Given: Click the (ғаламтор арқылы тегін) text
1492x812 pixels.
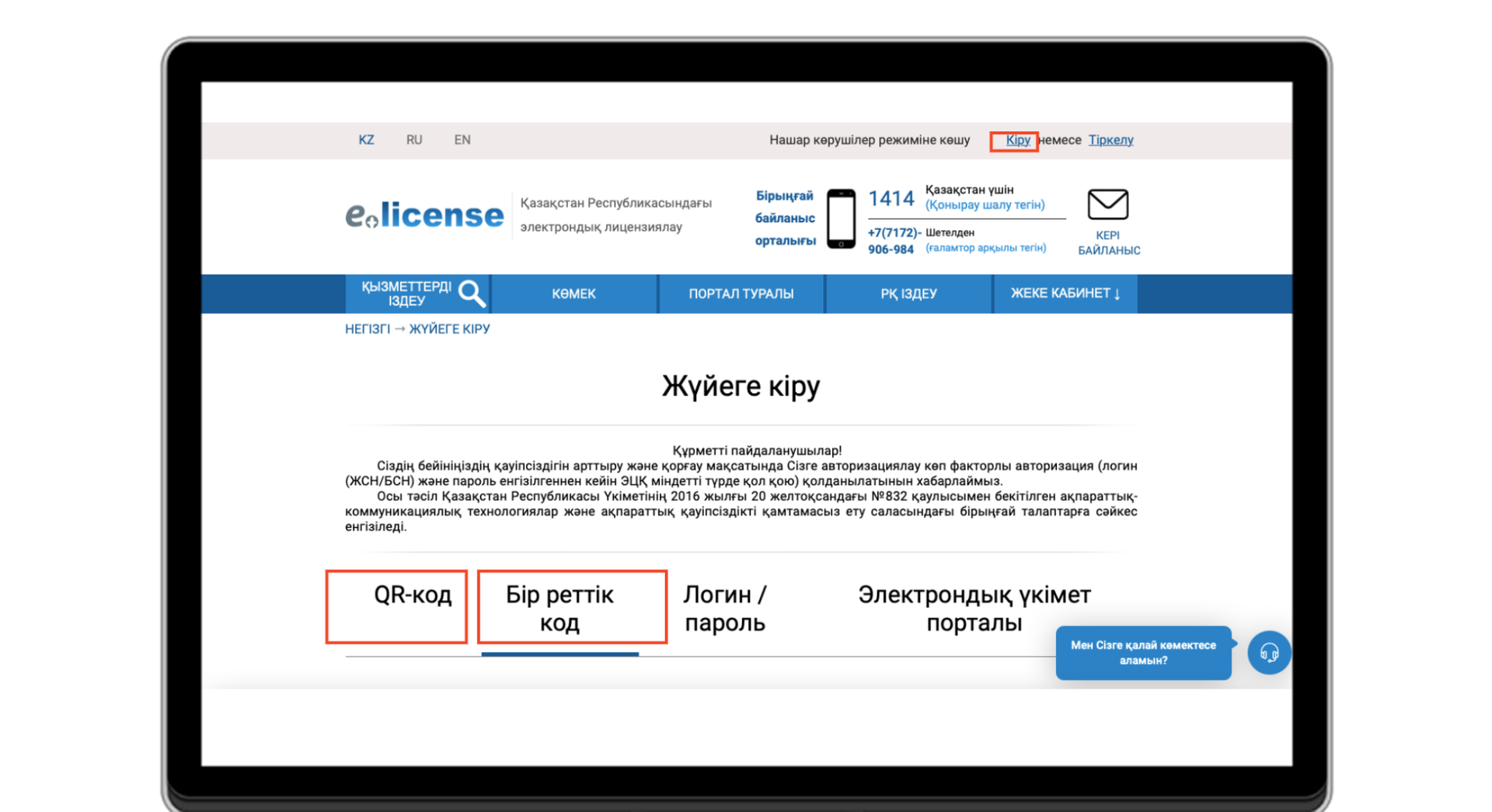Looking at the screenshot, I should tap(985, 248).
